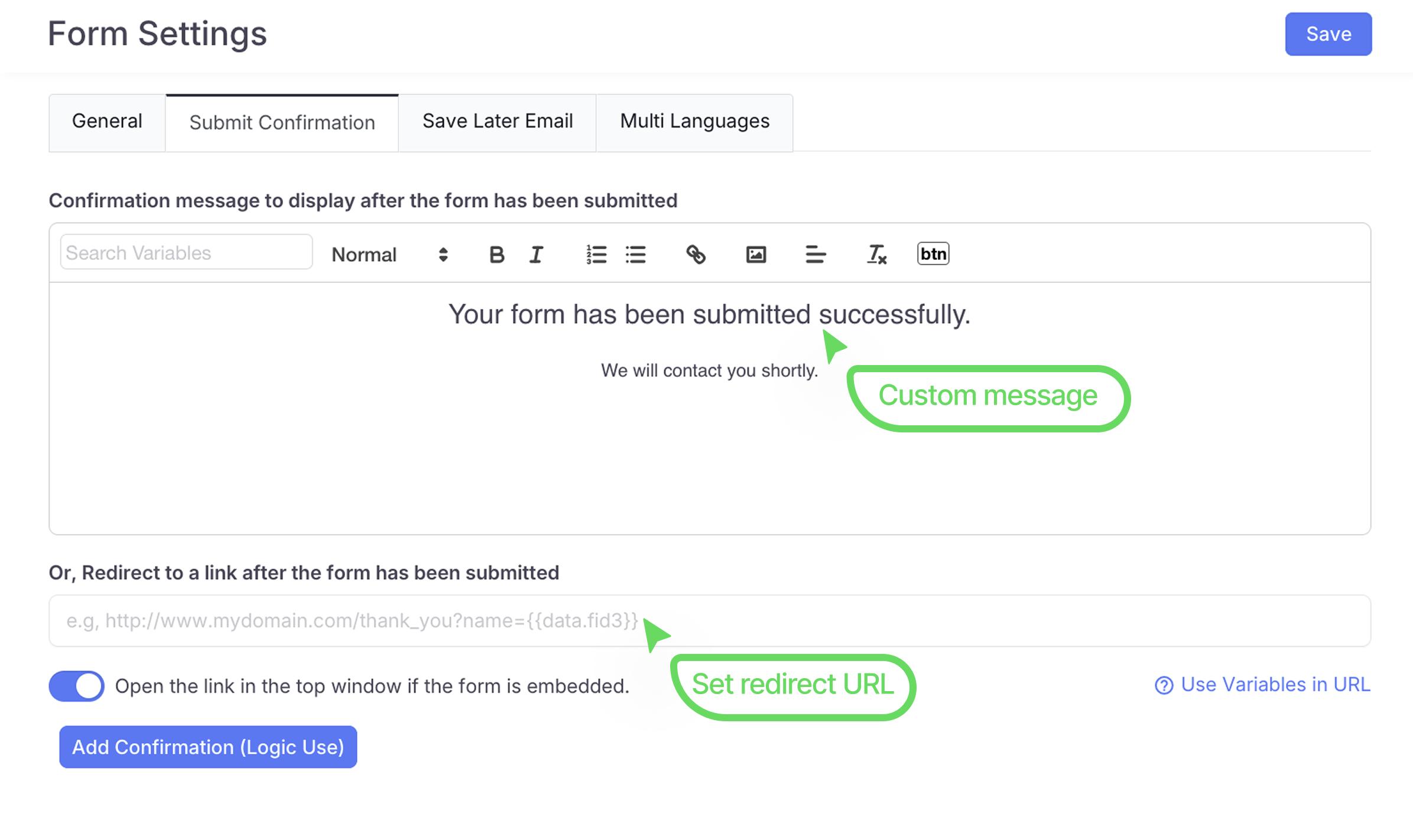This screenshot has width=1413, height=840.
Task: Open the text alignment option
Action: tap(816, 255)
